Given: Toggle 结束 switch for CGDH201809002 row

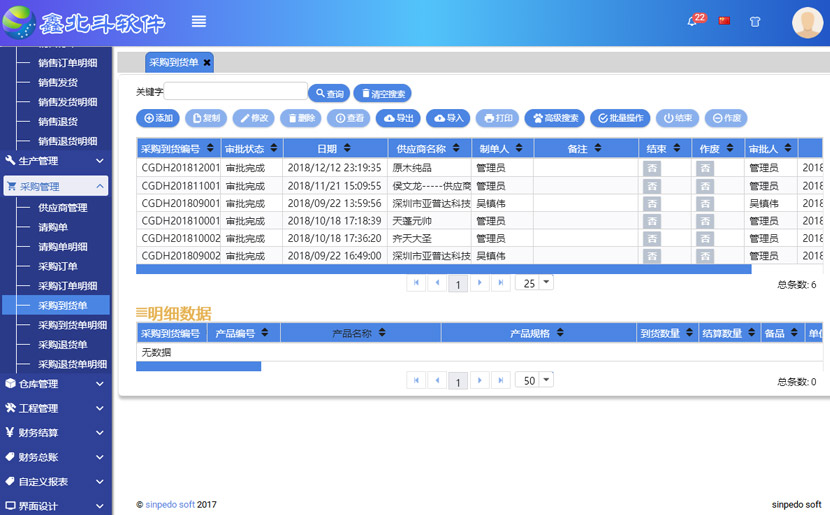Looking at the screenshot, I should [652, 256].
